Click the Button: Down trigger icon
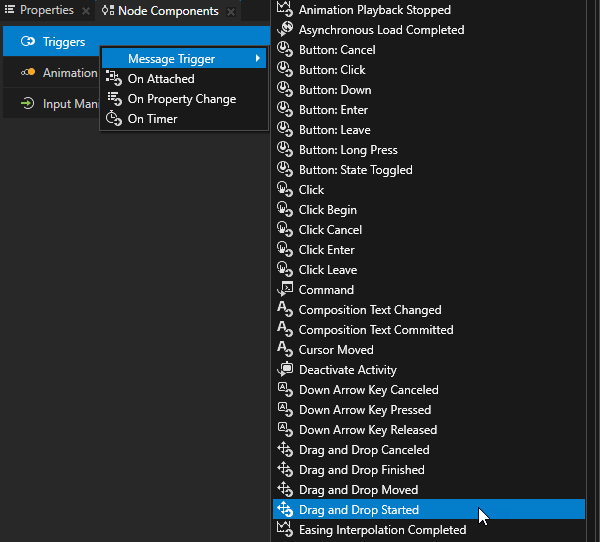The height and width of the screenshot is (542, 600). (x=285, y=89)
